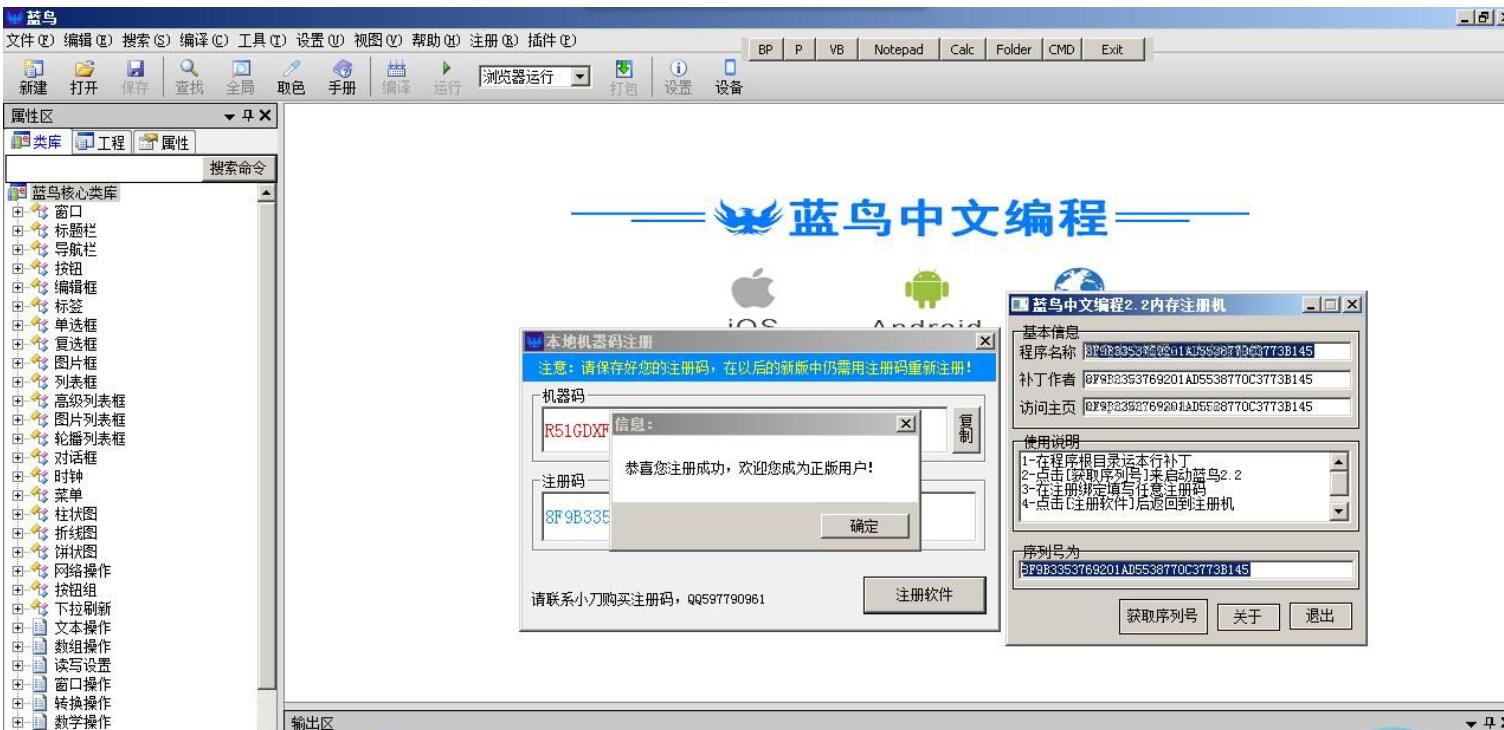Viewport: 1504px width, 730px height.
Task: Click the 搜索命令 button
Action: tap(238, 168)
